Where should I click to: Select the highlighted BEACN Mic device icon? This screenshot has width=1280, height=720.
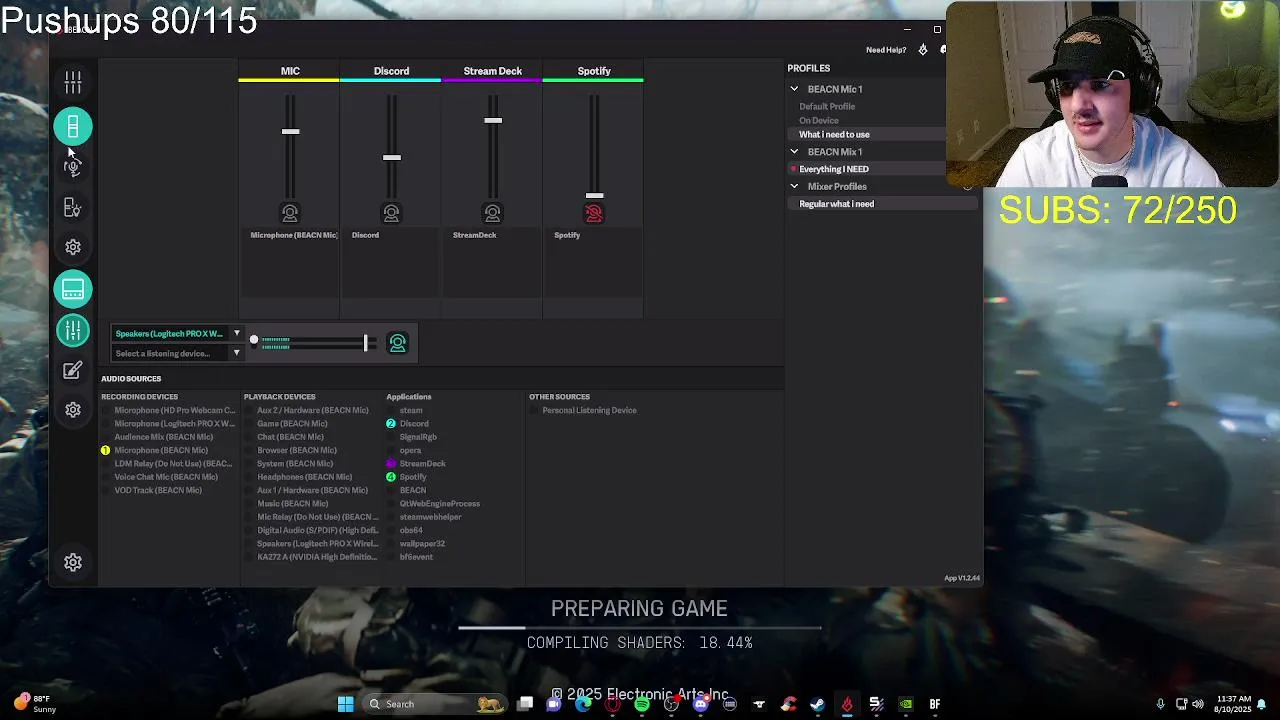pyautogui.click(x=73, y=127)
